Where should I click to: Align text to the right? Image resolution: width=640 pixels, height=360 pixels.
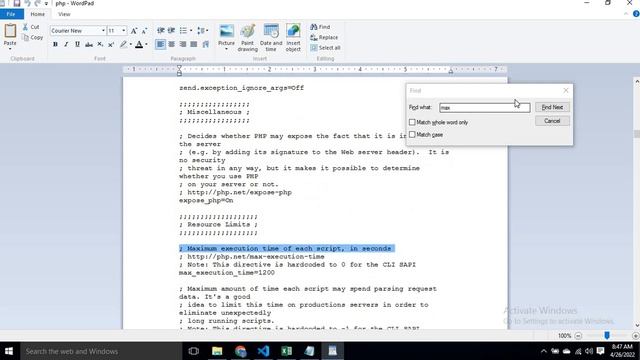182,44
